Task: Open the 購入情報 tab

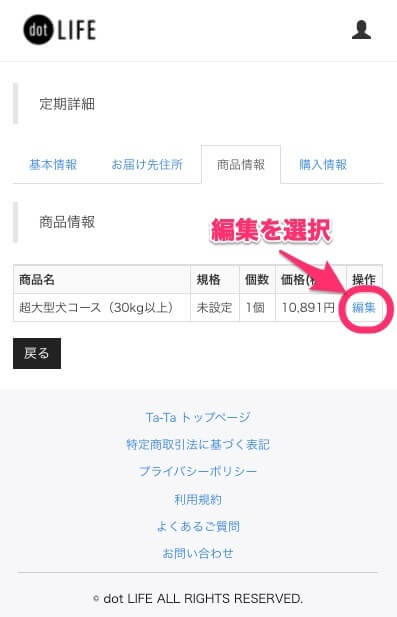Action: 323,164
